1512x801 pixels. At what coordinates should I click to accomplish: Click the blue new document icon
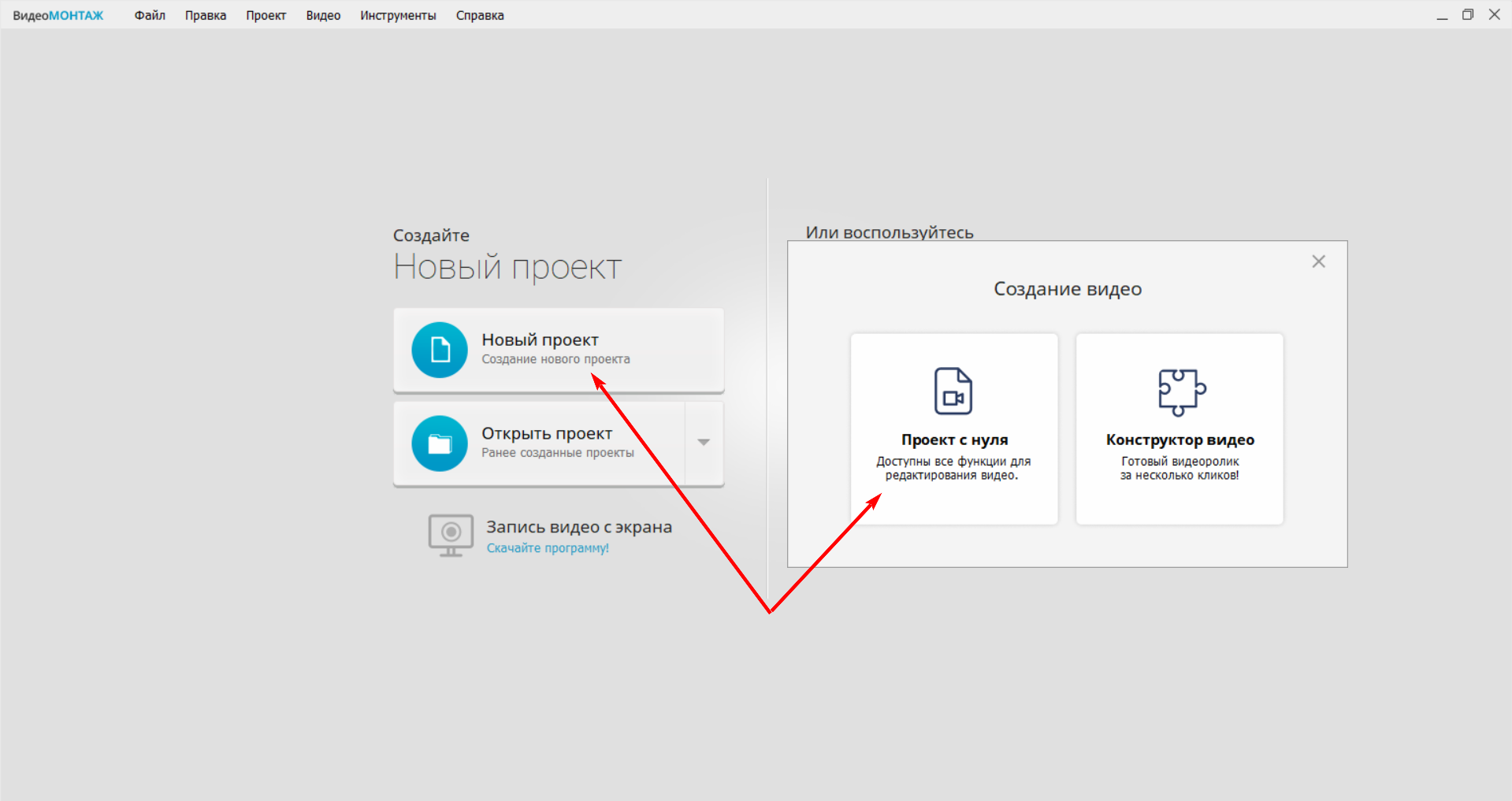[440, 350]
